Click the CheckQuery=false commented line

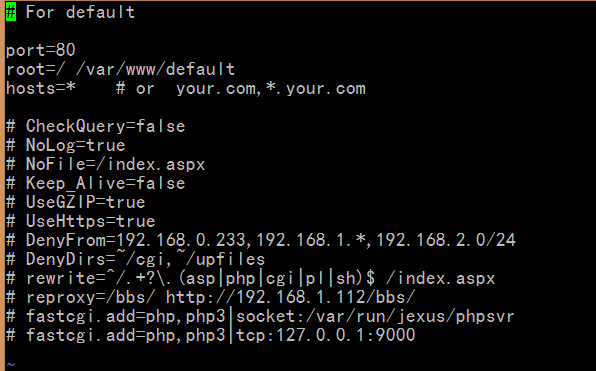click(96, 126)
